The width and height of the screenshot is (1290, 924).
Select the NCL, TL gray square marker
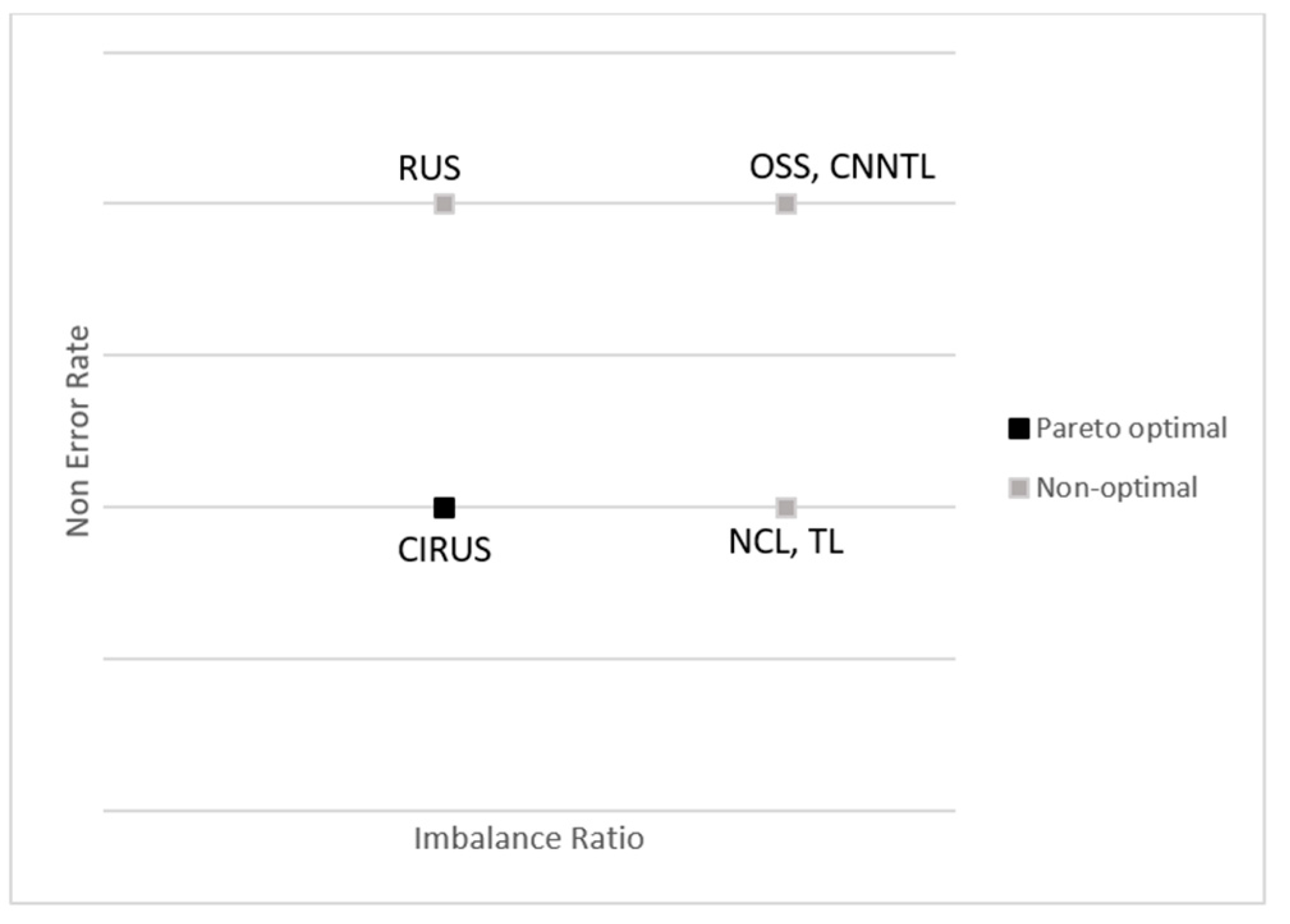click(786, 507)
